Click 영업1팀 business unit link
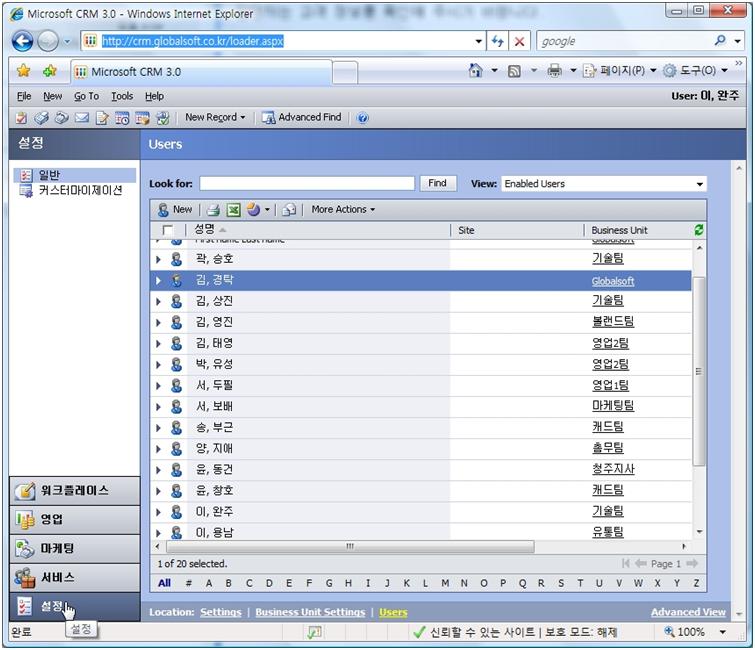This screenshot has height=650, width=755. click(610, 385)
